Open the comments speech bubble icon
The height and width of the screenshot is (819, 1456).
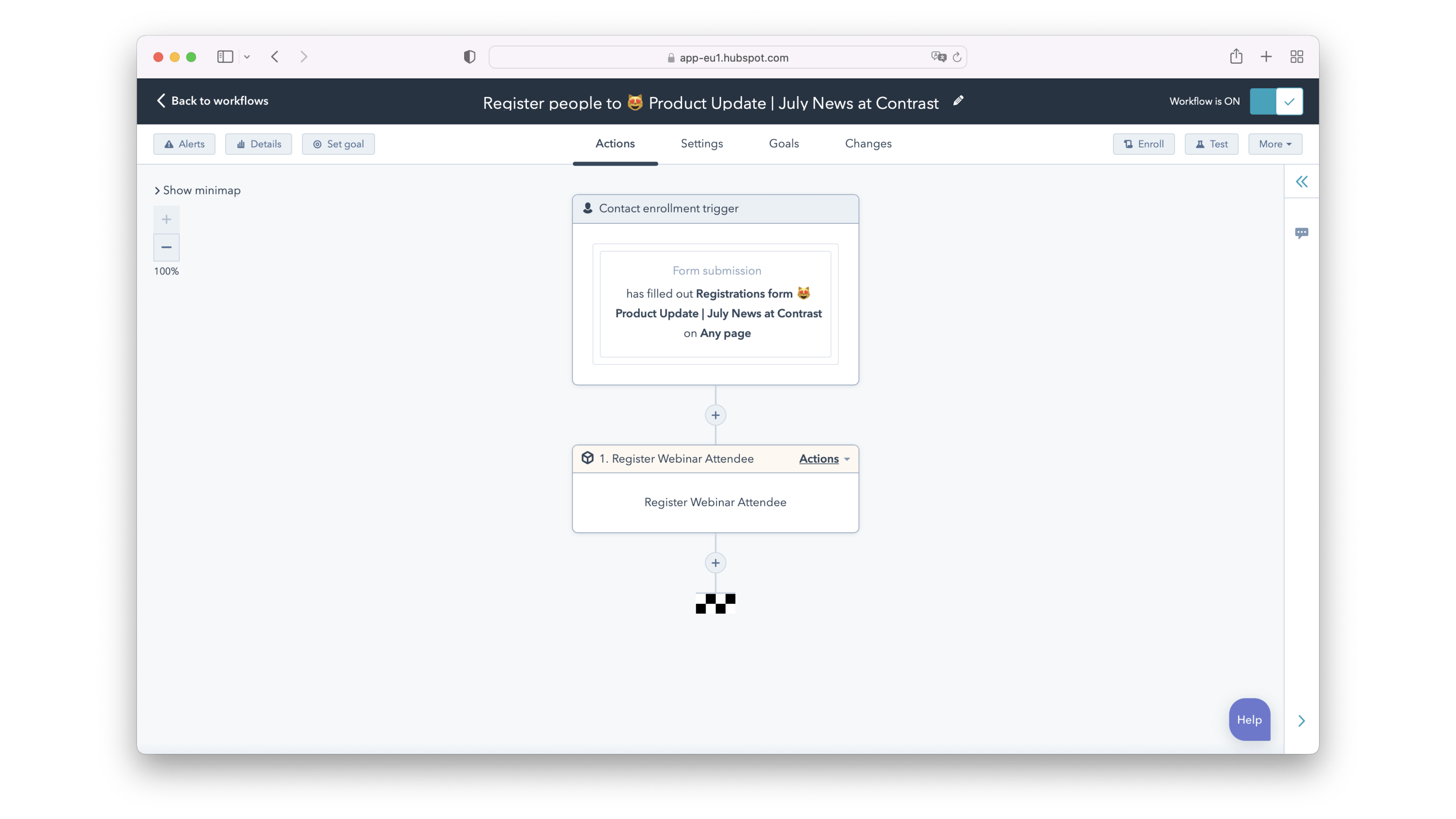click(x=1301, y=233)
